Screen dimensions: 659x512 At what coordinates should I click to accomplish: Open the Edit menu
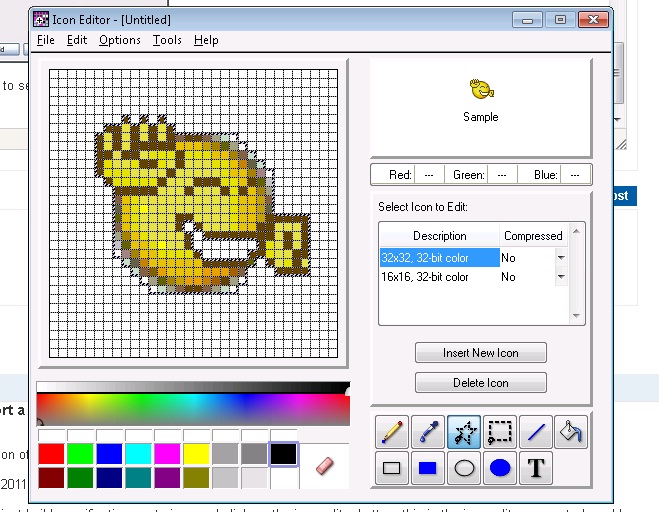point(77,40)
